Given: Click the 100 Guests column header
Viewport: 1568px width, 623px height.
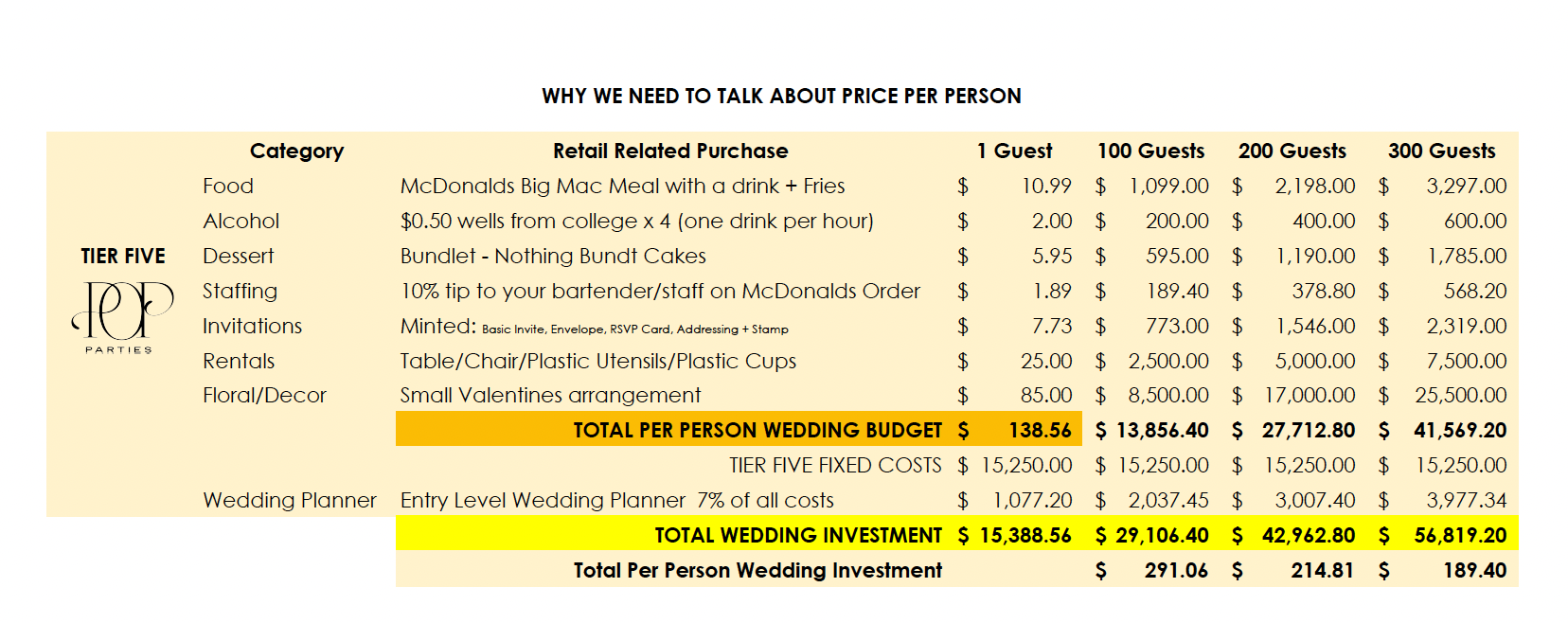Looking at the screenshot, I should (x=1151, y=151).
